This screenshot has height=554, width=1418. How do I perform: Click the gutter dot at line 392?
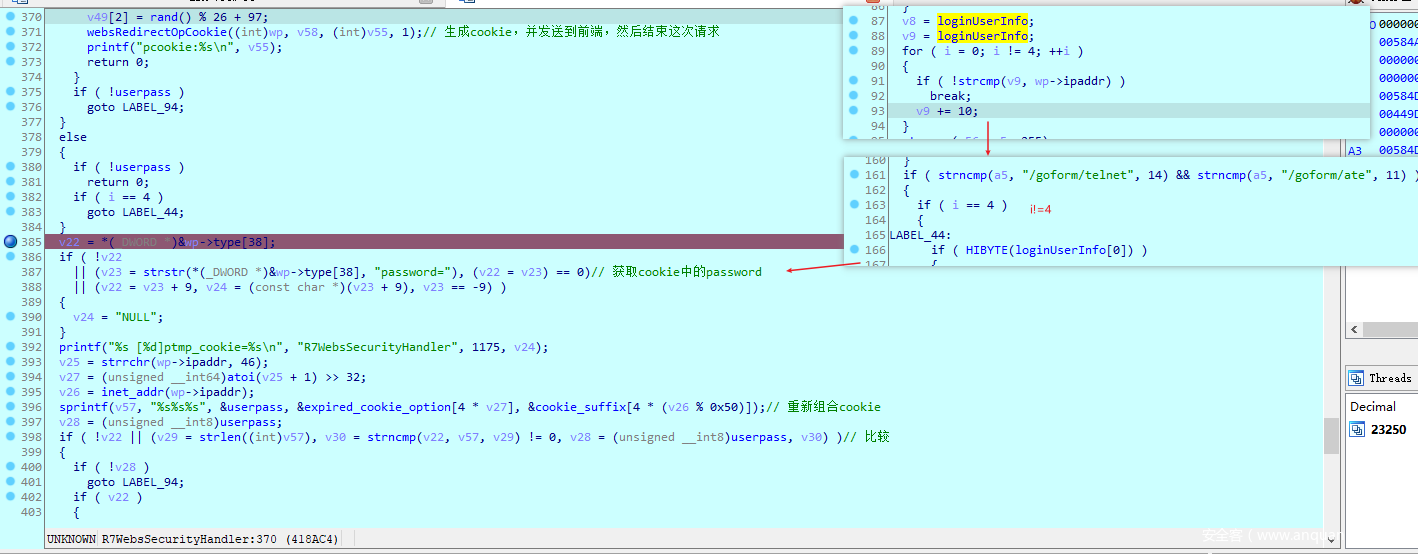coord(10,347)
